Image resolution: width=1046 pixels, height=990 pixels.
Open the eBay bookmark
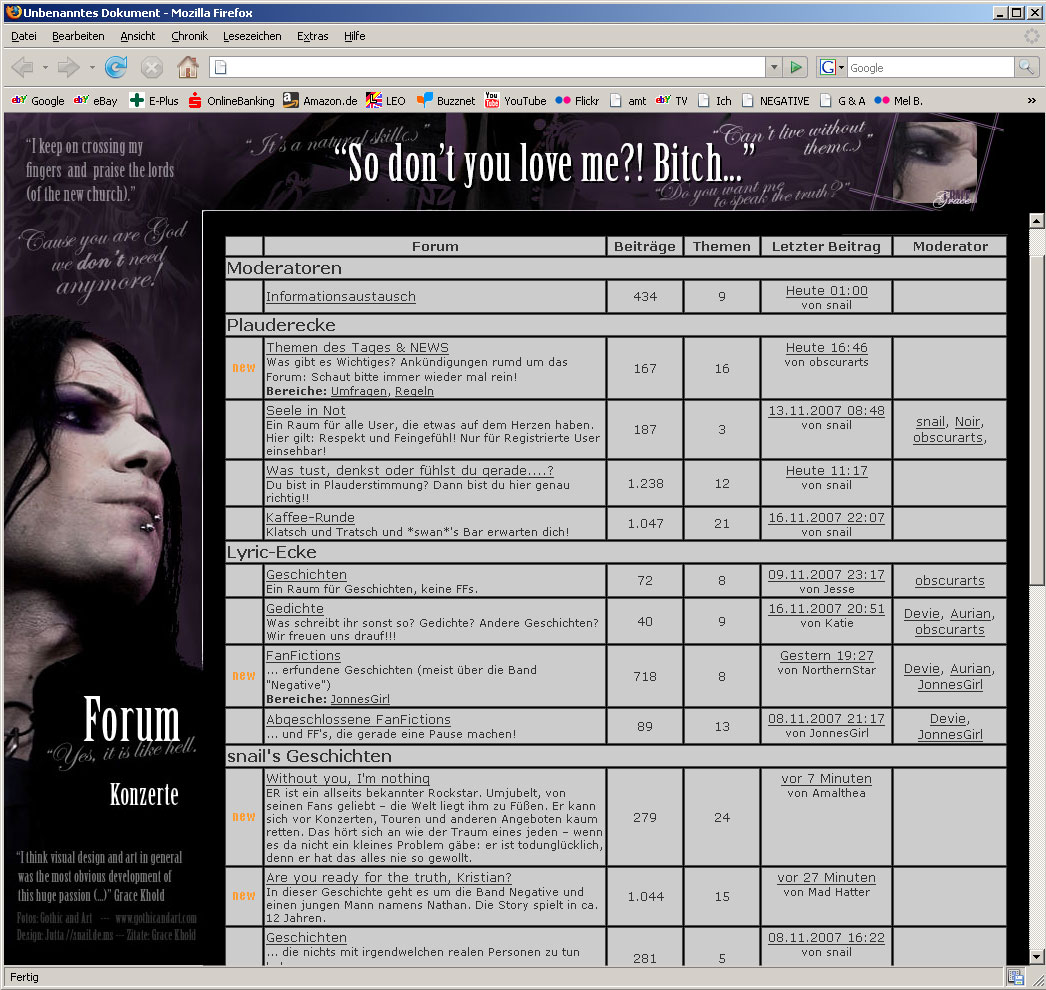(x=95, y=101)
